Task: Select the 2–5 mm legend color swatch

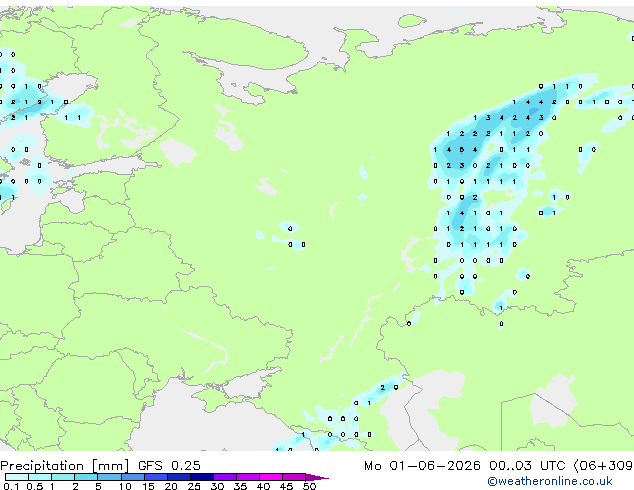Action: click(86, 477)
